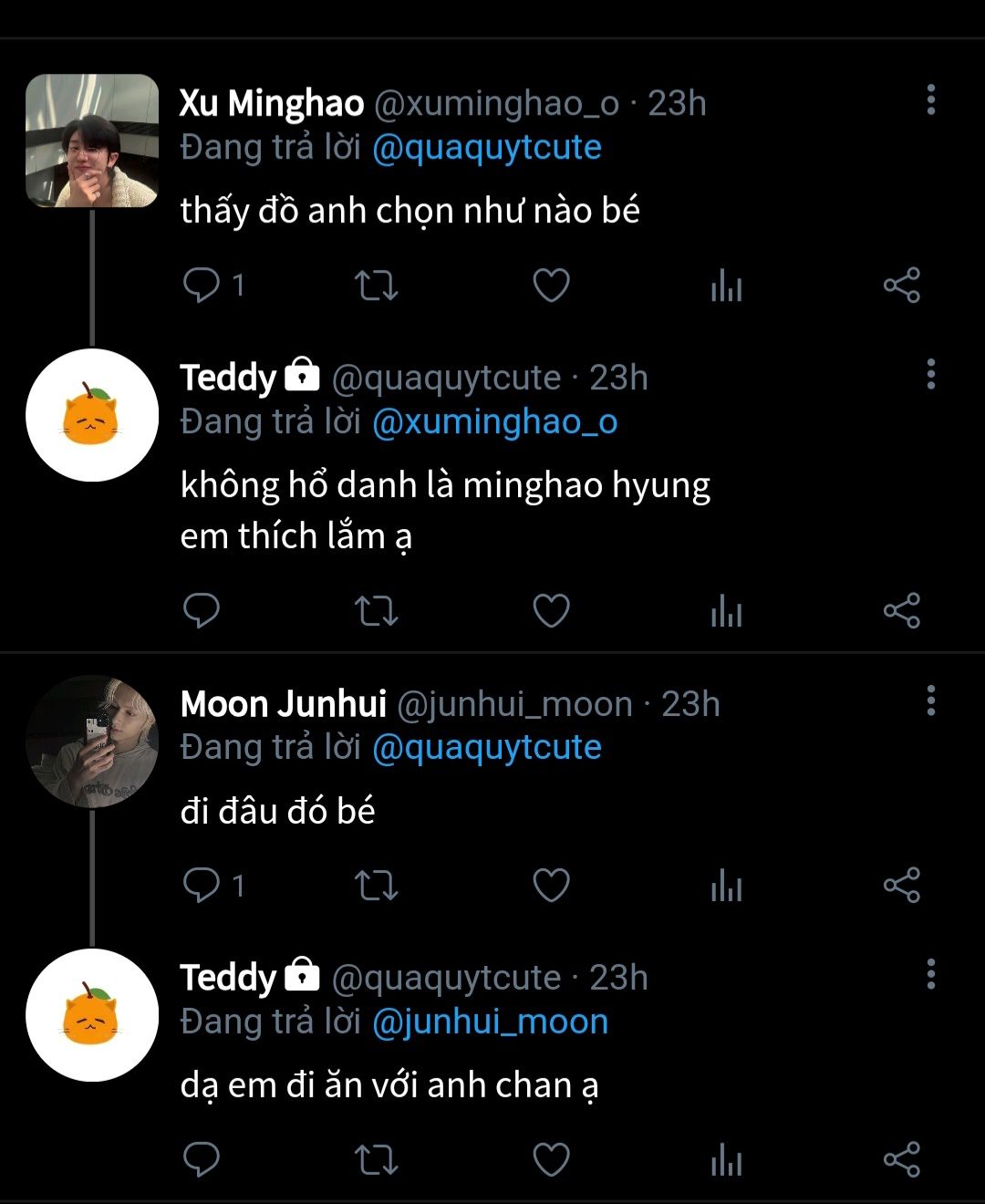Open Xu Minghao's profile picture
Viewport: 985px width, 1204px height.
(x=92, y=140)
